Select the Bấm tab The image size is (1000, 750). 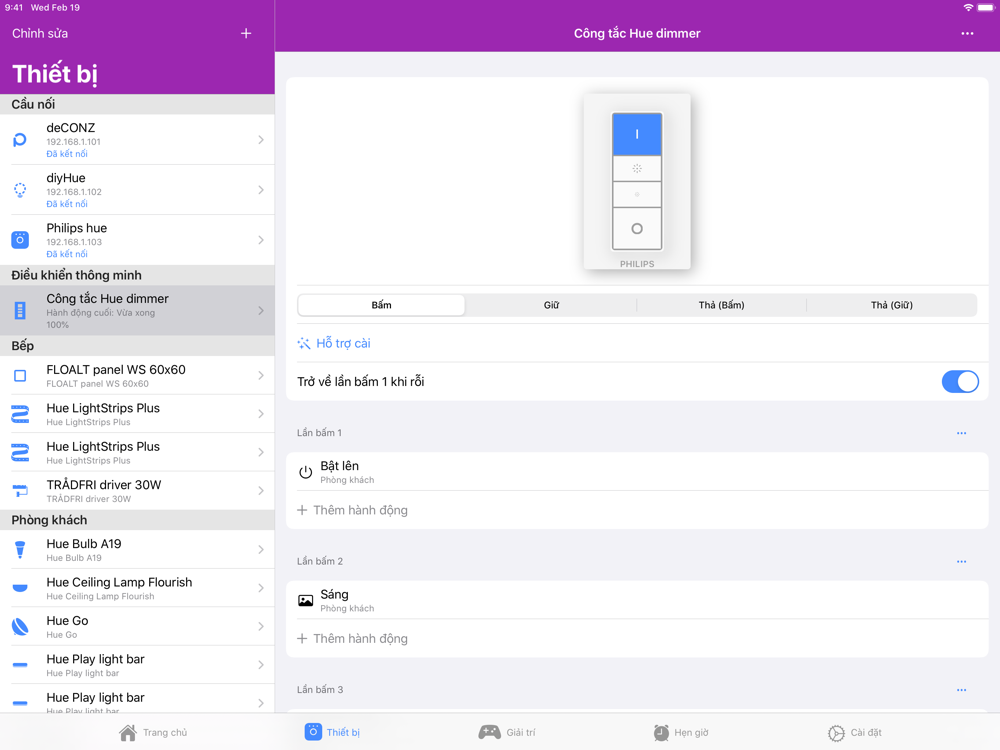click(x=381, y=305)
